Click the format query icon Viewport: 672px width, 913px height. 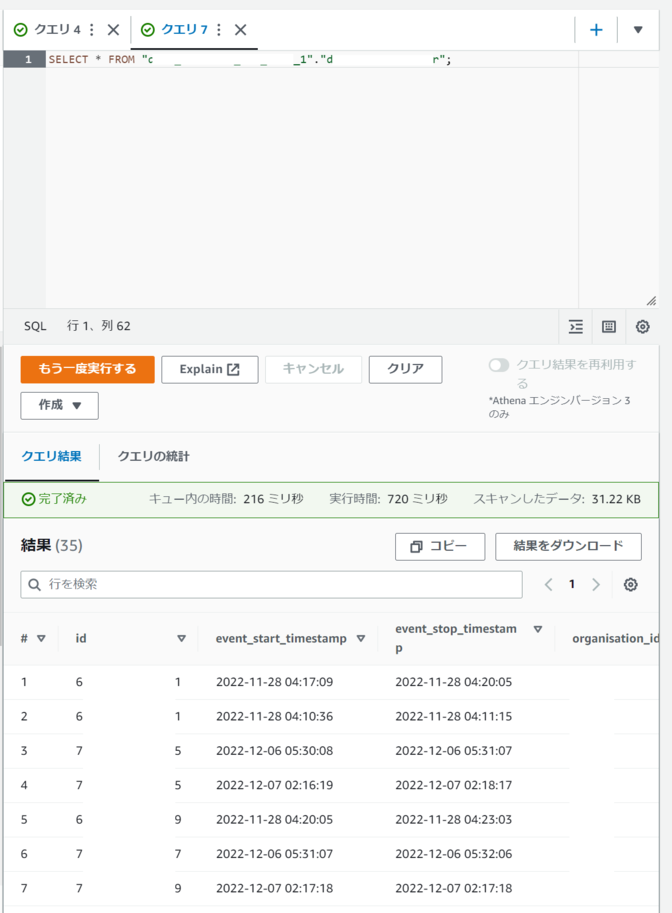pyautogui.click(x=576, y=327)
